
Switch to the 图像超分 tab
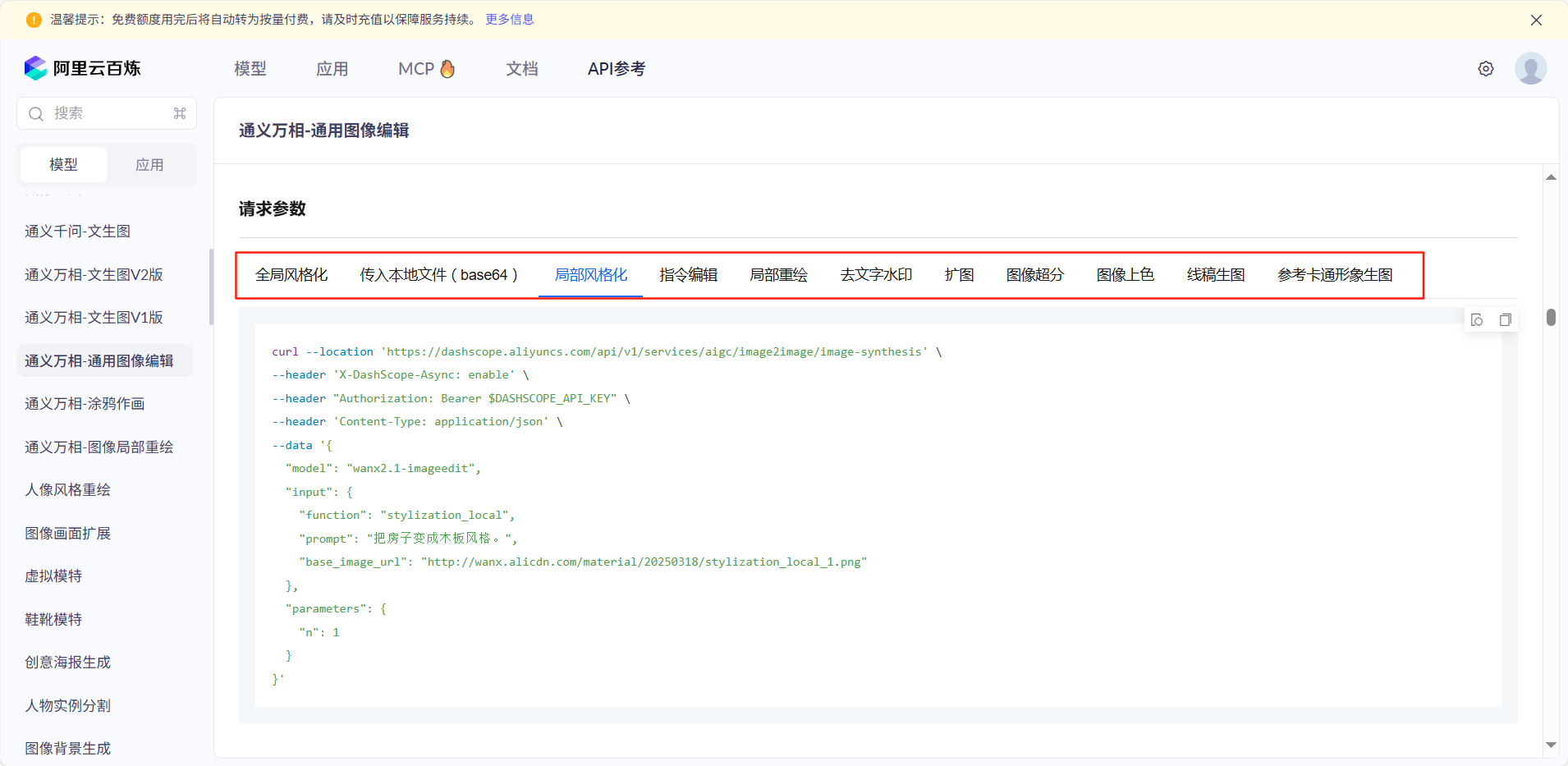click(1035, 275)
